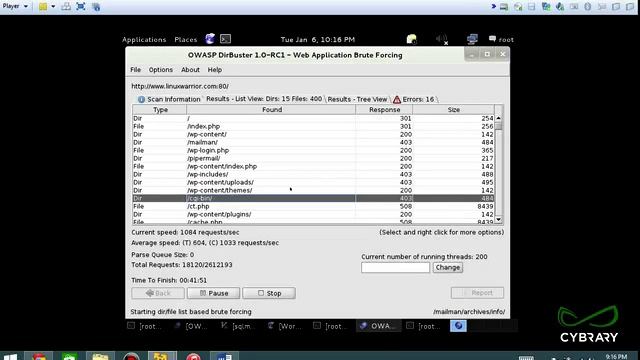Switch to the sqlmap window in bottom panel
This screenshot has width=640, height=360.
[x=238, y=326]
